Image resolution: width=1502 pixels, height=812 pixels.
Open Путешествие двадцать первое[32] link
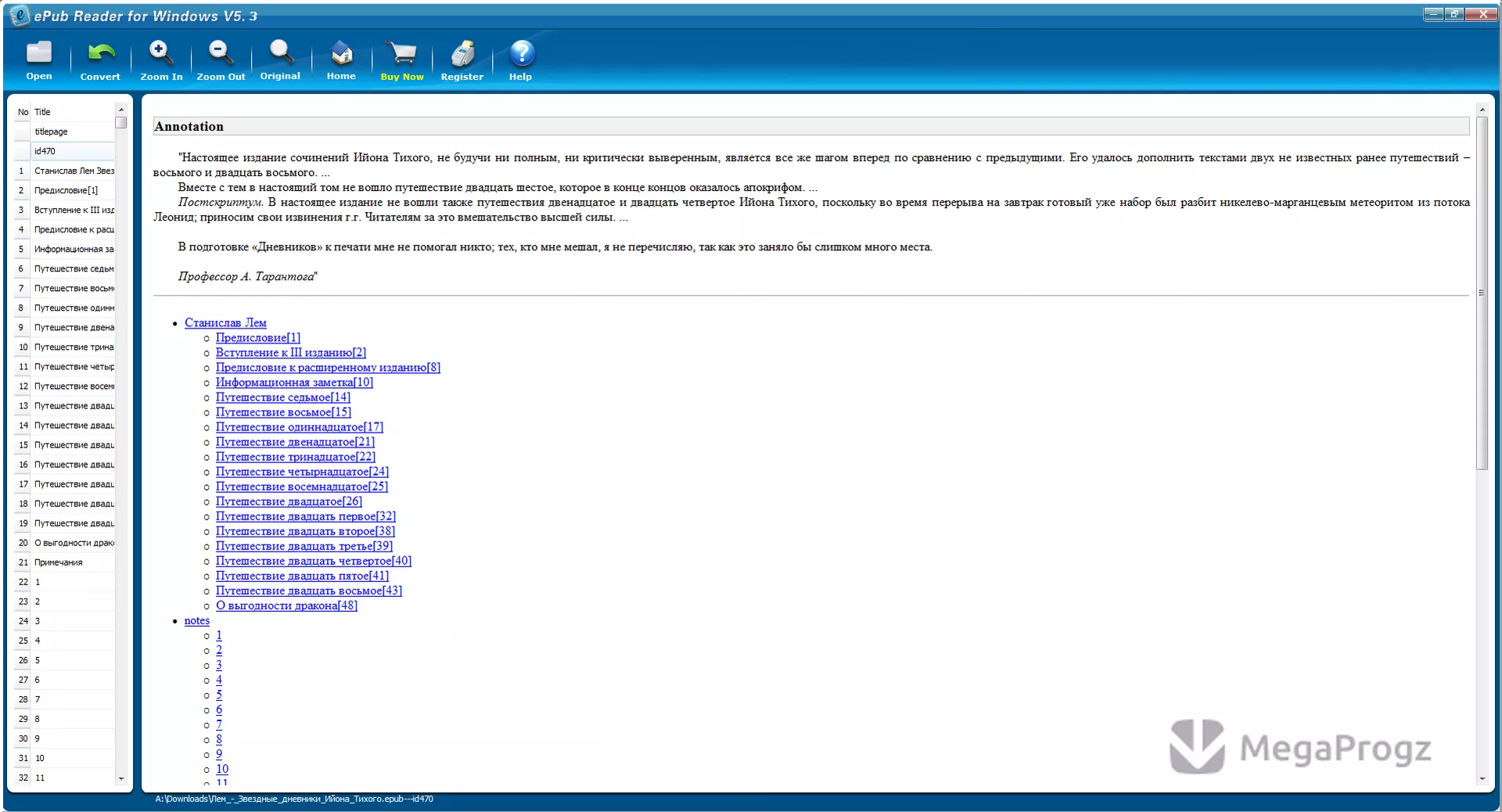pos(306,516)
